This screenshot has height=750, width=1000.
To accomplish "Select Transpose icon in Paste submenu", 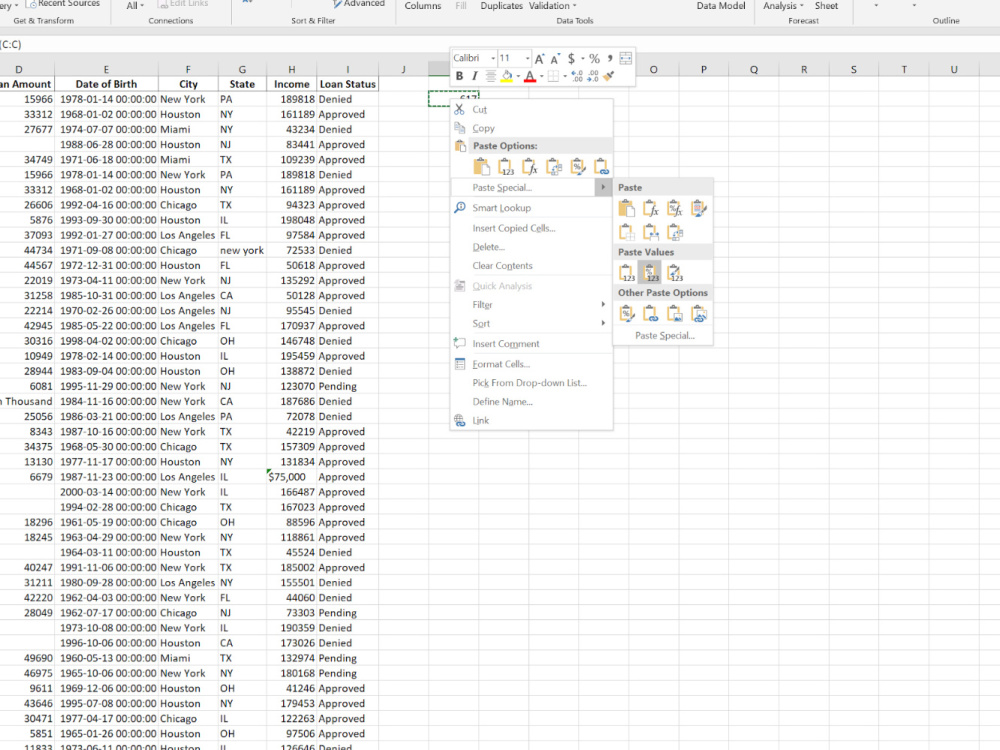I will tap(675, 232).
